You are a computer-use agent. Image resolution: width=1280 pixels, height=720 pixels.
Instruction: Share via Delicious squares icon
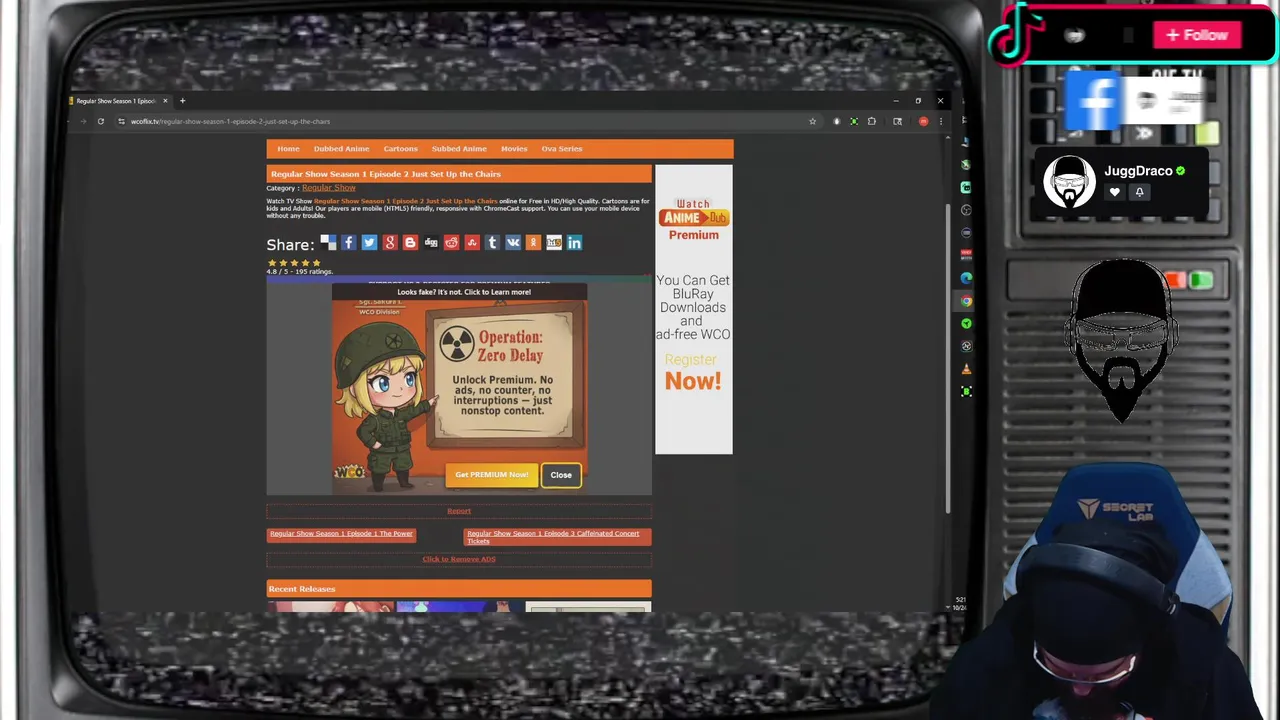[328, 243]
